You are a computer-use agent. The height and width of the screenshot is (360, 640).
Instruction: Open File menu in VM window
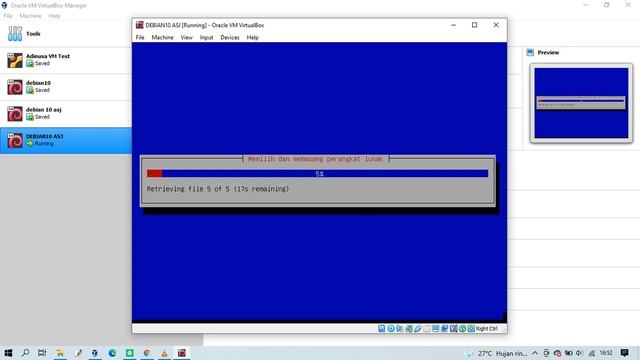click(140, 37)
